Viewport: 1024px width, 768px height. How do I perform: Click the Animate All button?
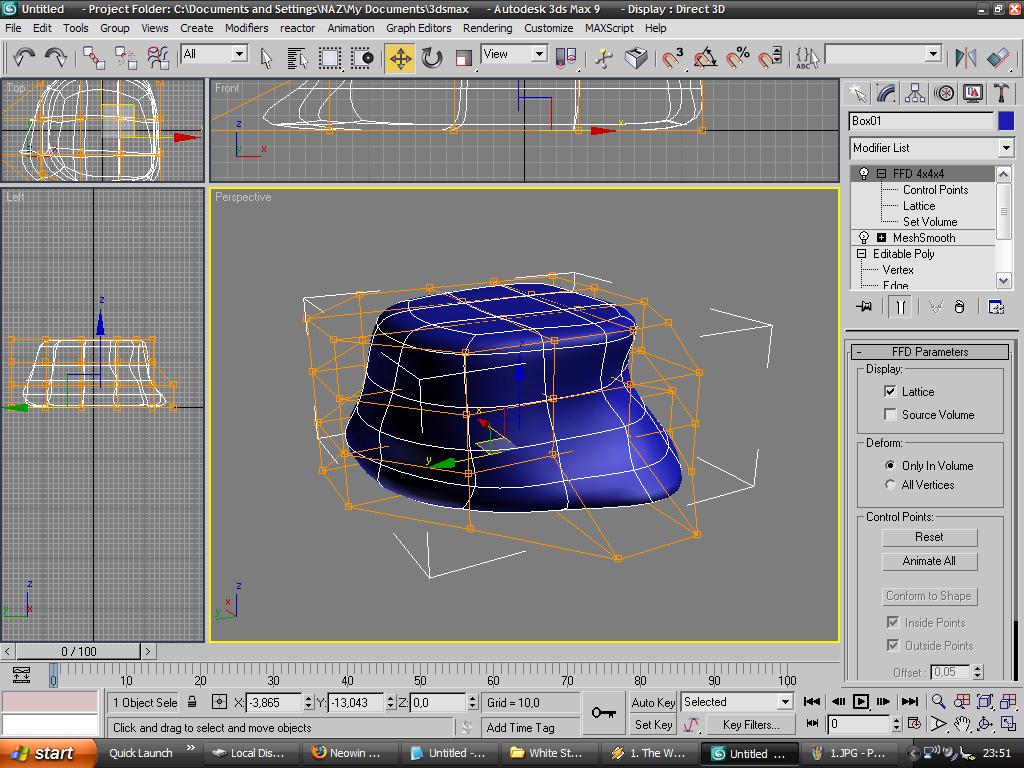coord(929,561)
